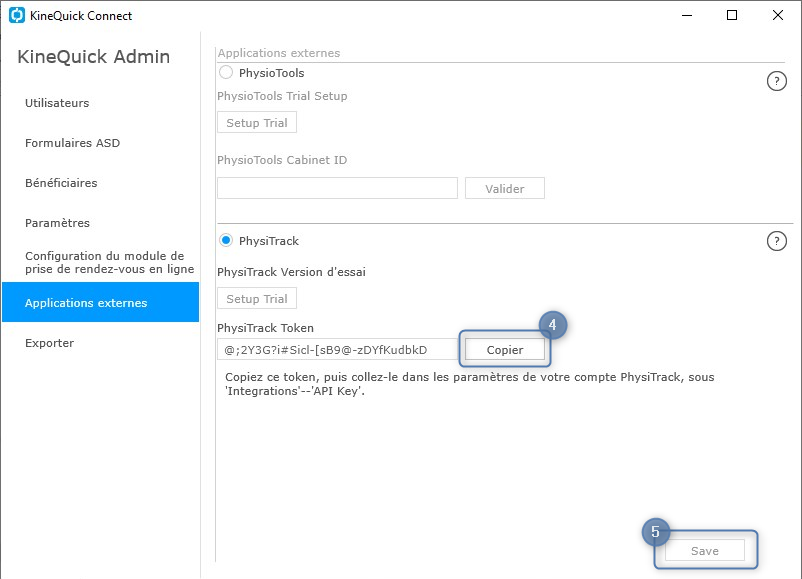Click the PhysiTrack Token text field
802x579 pixels.
[337, 350]
